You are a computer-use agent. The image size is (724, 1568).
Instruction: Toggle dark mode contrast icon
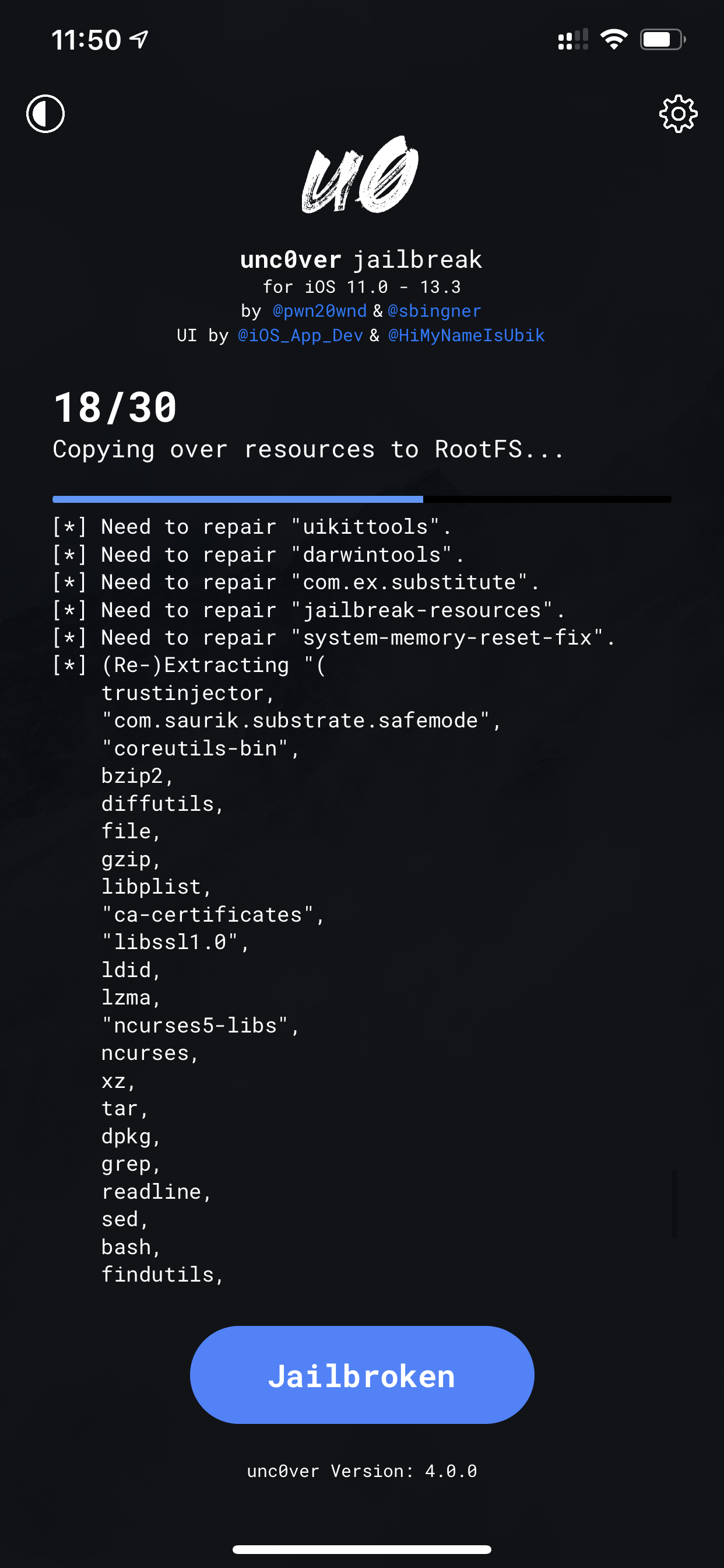45,113
